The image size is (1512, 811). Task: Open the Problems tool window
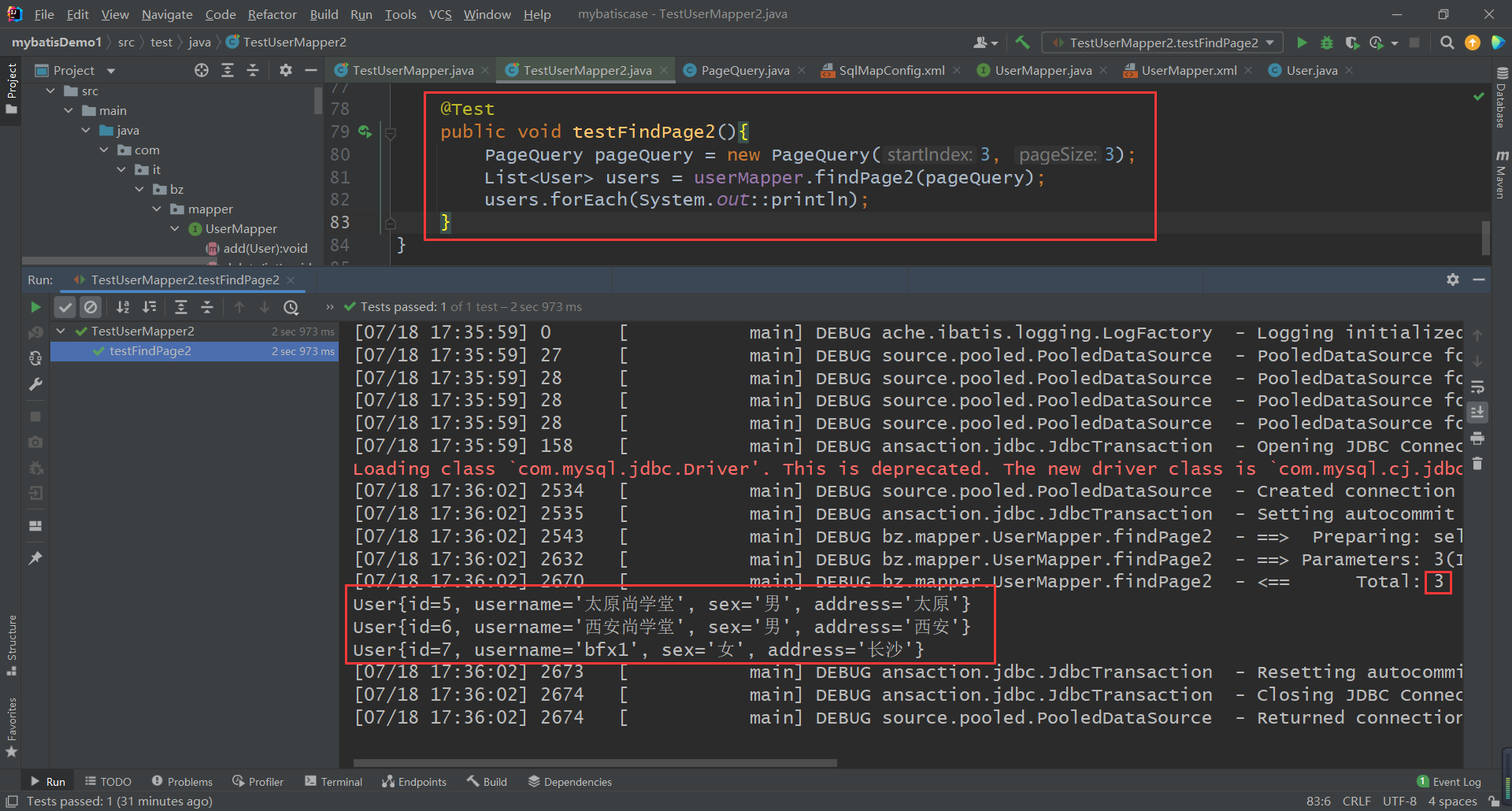(182, 781)
